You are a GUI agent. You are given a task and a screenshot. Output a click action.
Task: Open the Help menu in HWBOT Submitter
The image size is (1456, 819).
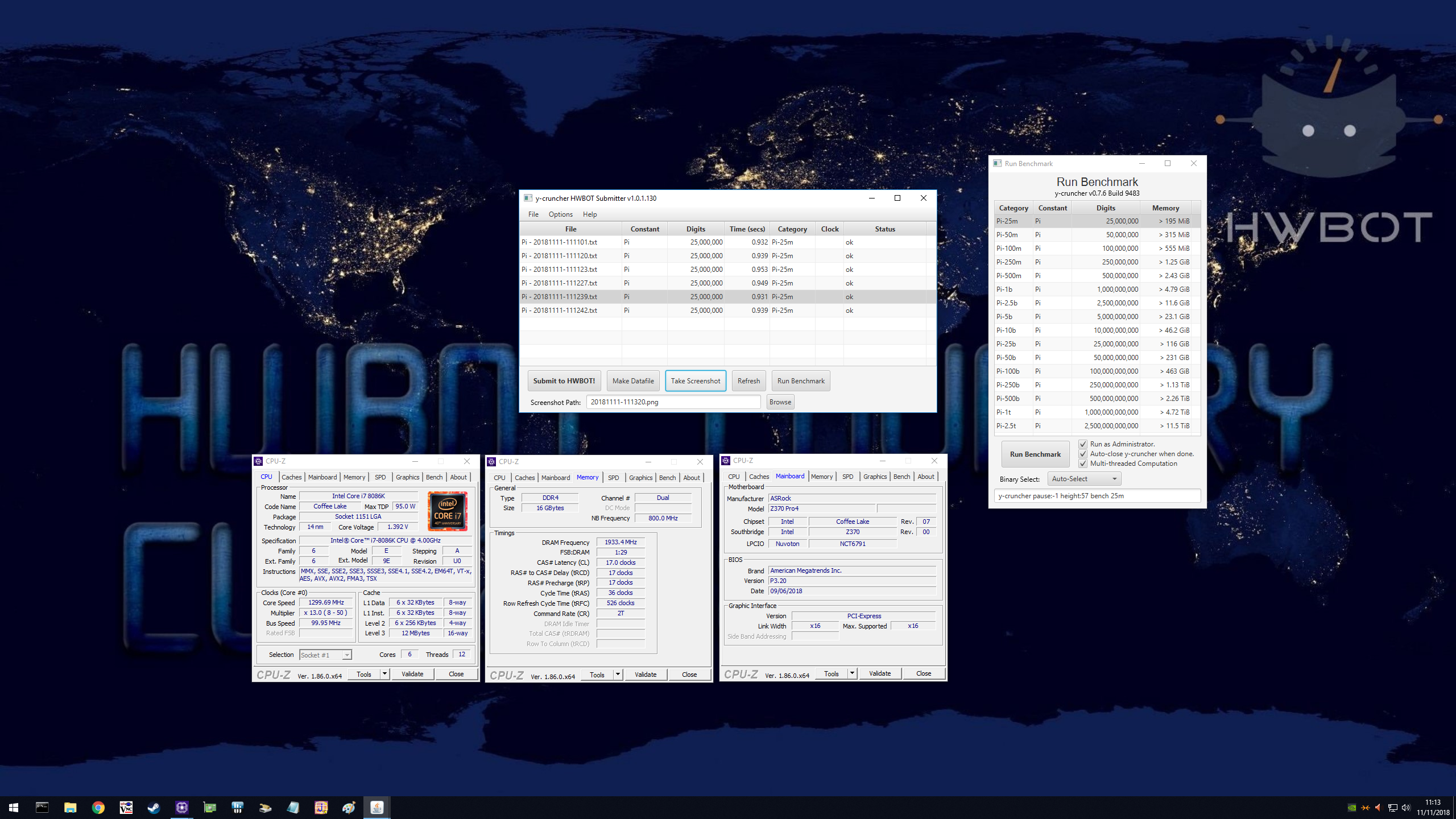tap(590, 214)
